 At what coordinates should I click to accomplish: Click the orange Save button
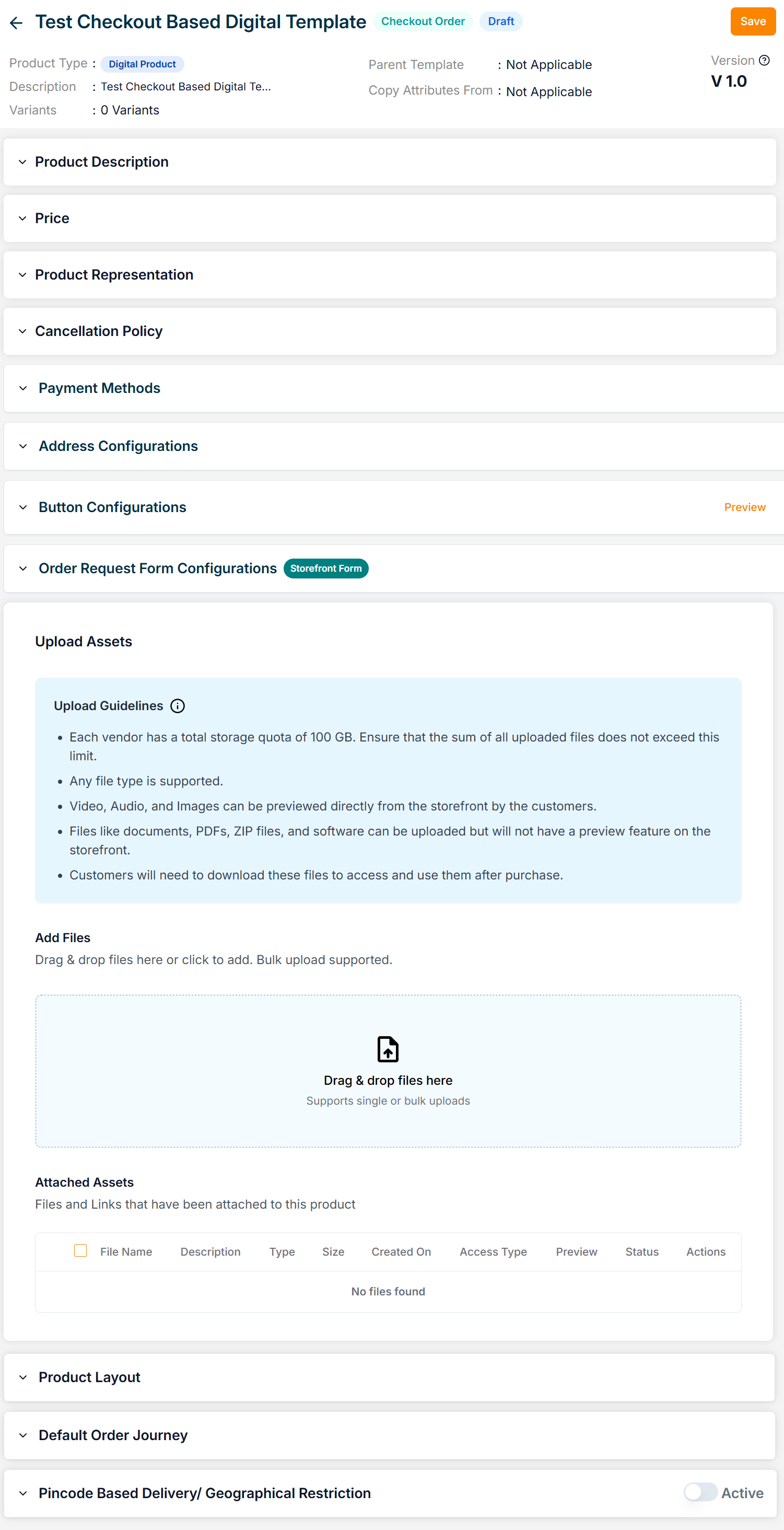point(753,21)
